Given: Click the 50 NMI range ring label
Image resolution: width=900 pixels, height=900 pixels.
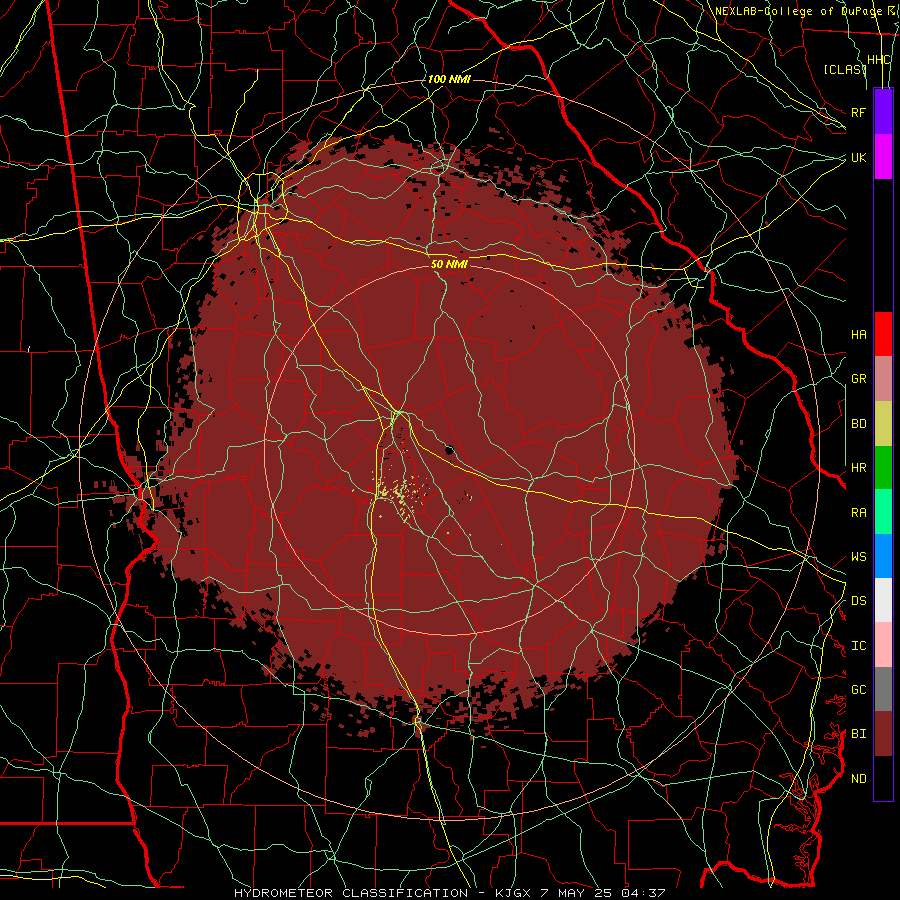Looking at the screenshot, I should click(449, 264).
